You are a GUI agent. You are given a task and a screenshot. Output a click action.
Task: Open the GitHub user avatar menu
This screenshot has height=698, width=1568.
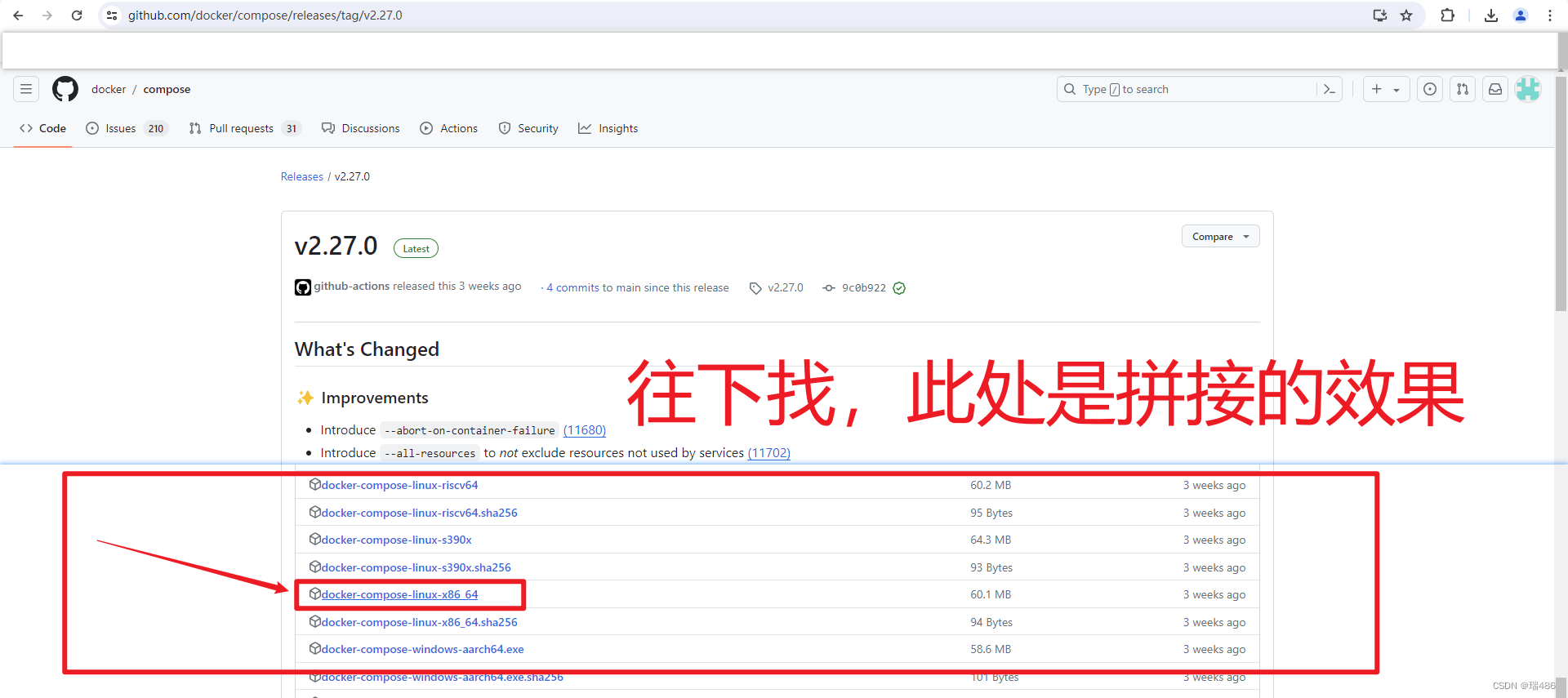pyautogui.click(x=1528, y=89)
